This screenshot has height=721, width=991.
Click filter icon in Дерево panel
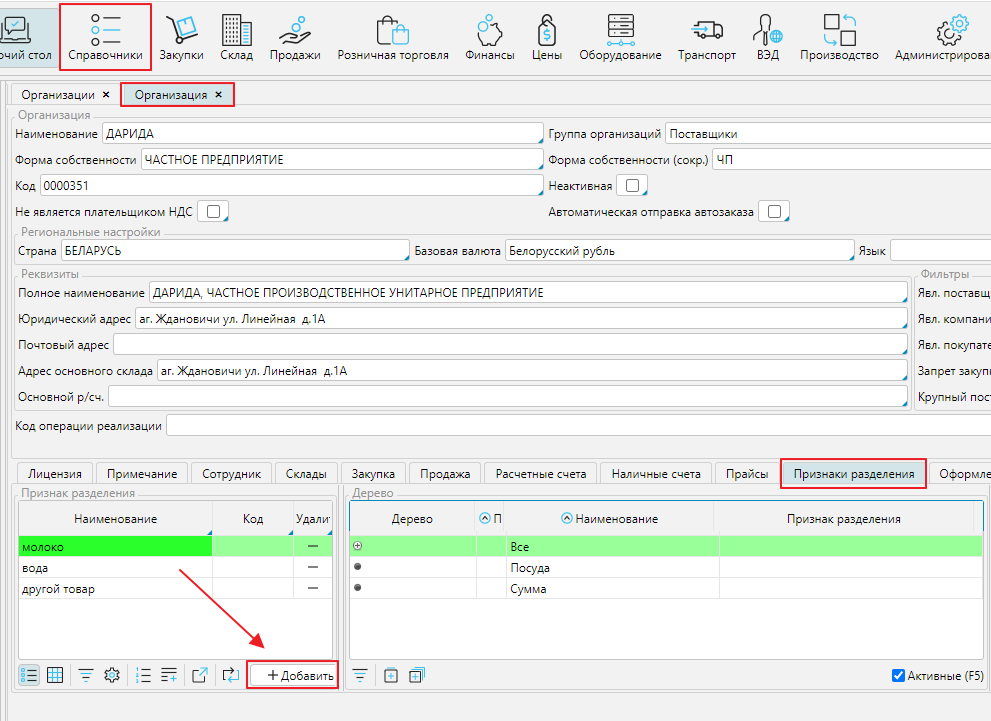[360, 675]
